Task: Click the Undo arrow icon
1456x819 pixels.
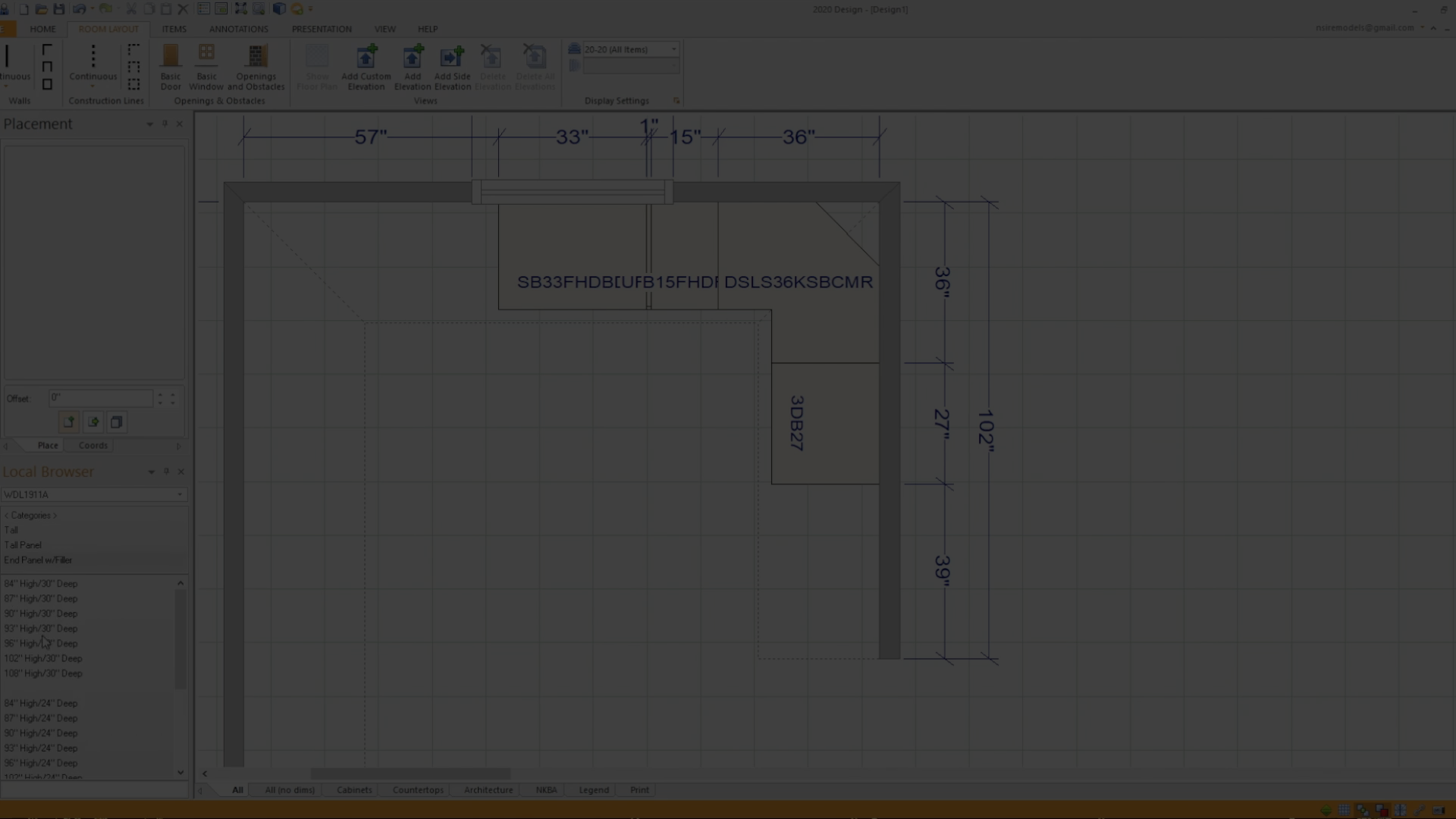Action: (x=79, y=9)
